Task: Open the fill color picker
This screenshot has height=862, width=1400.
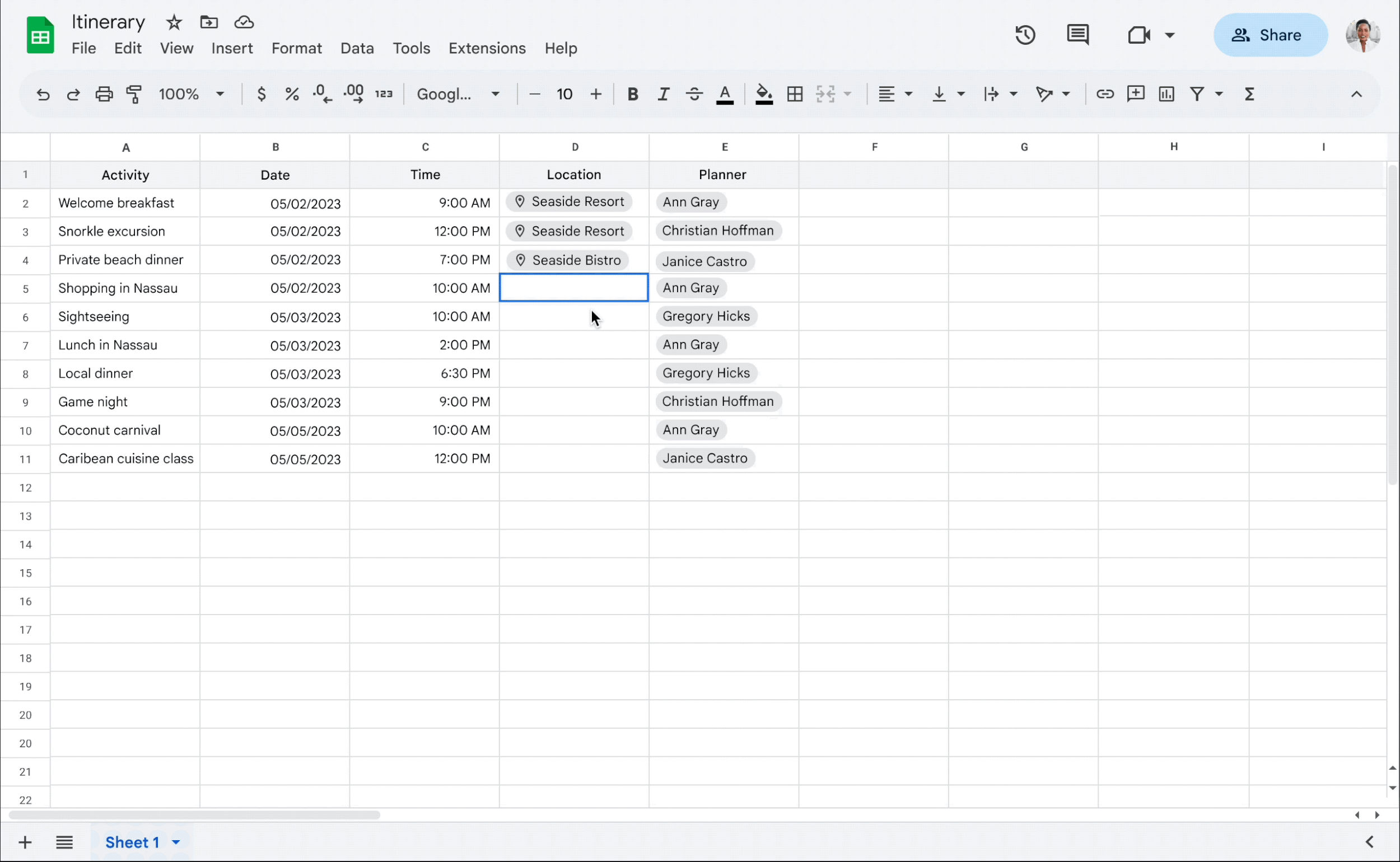Action: [x=764, y=94]
